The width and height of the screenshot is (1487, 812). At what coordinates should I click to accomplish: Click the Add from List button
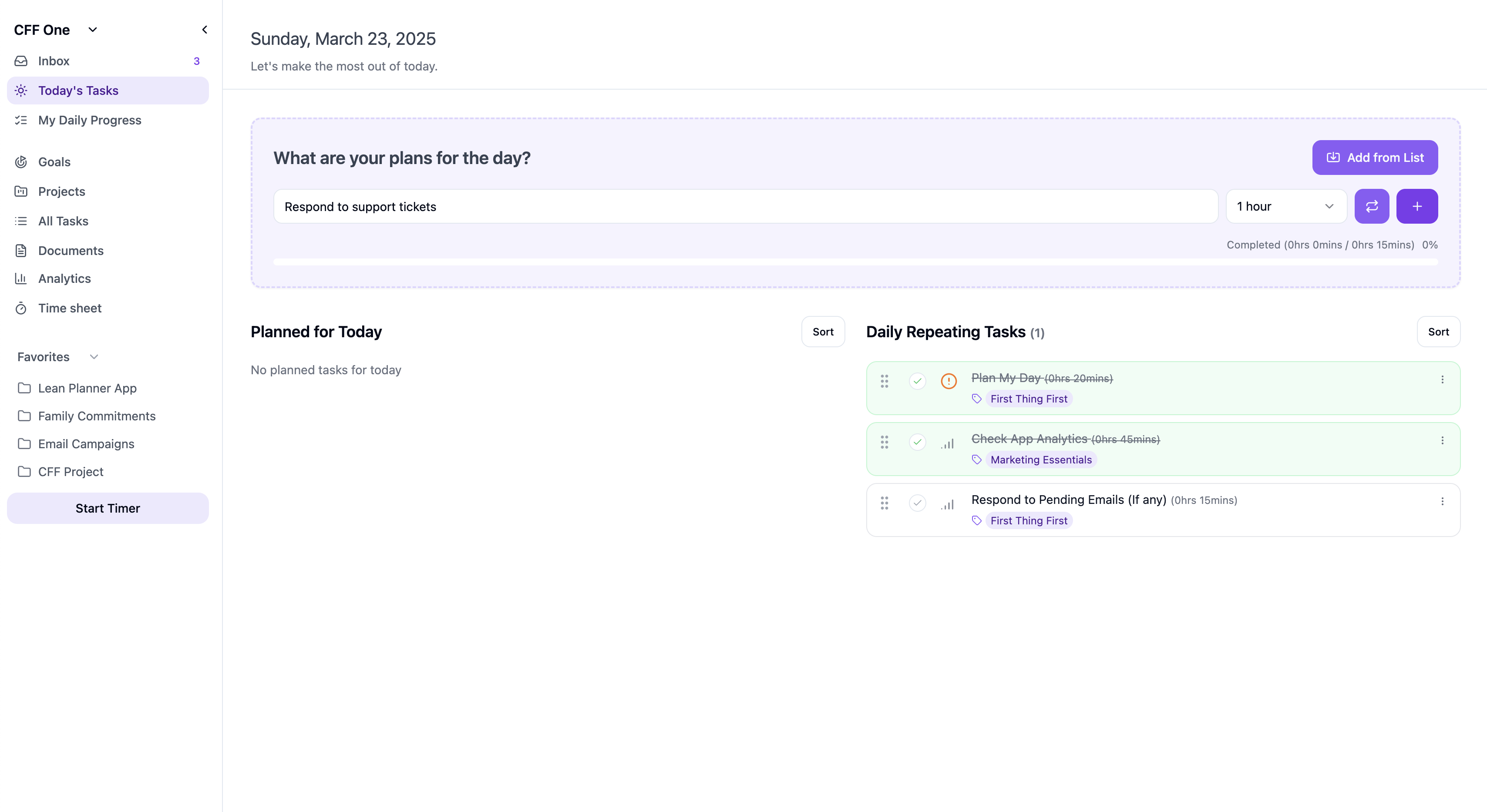(x=1374, y=158)
